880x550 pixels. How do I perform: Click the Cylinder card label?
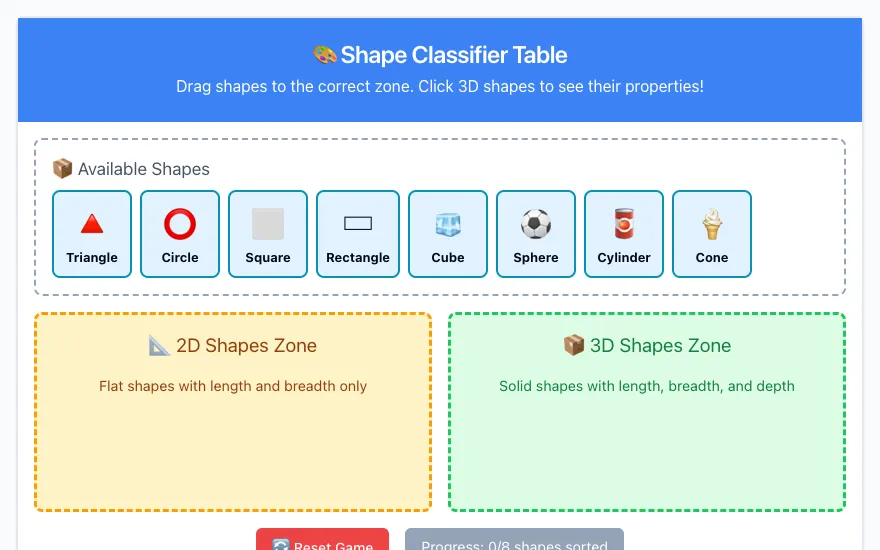coord(624,258)
